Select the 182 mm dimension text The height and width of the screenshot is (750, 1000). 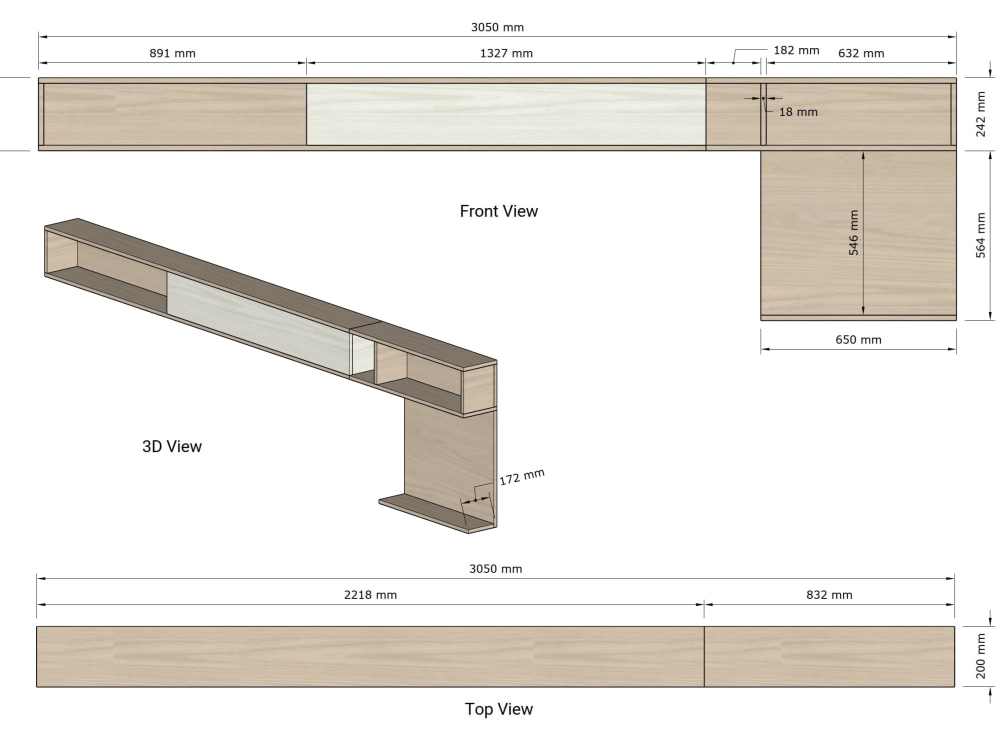(x=796, y=50)
